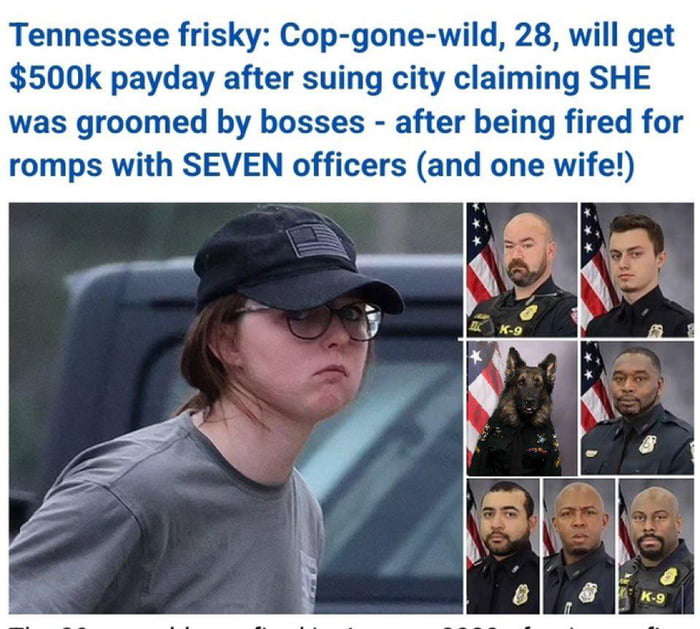
Task: Click the large photo of woman in black cap
Action: click(236, 408)
